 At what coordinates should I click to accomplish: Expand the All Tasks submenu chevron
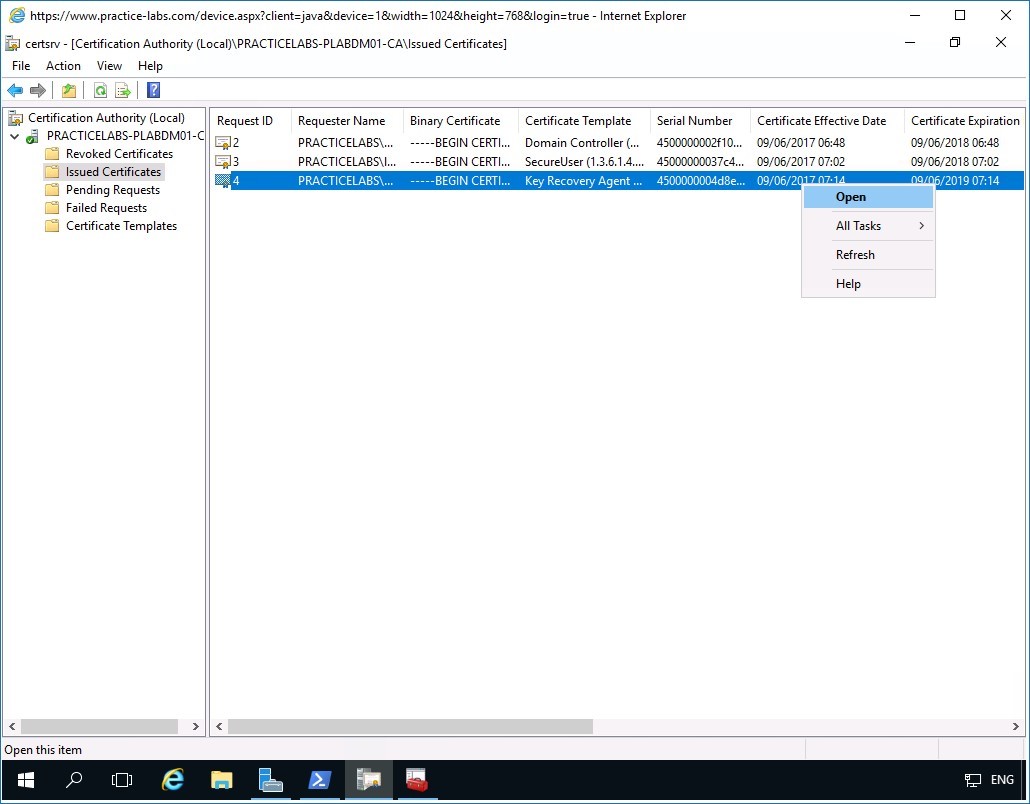click(922, 226)
